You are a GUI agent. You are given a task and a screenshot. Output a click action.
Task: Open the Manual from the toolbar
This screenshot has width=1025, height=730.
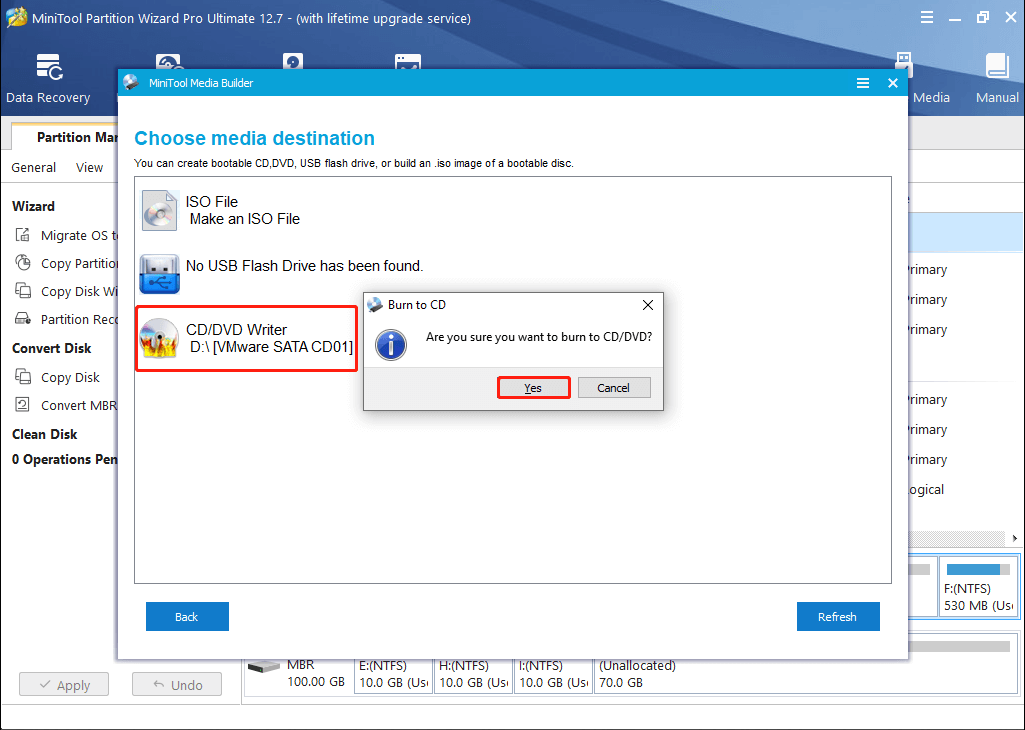click(997, 78)
